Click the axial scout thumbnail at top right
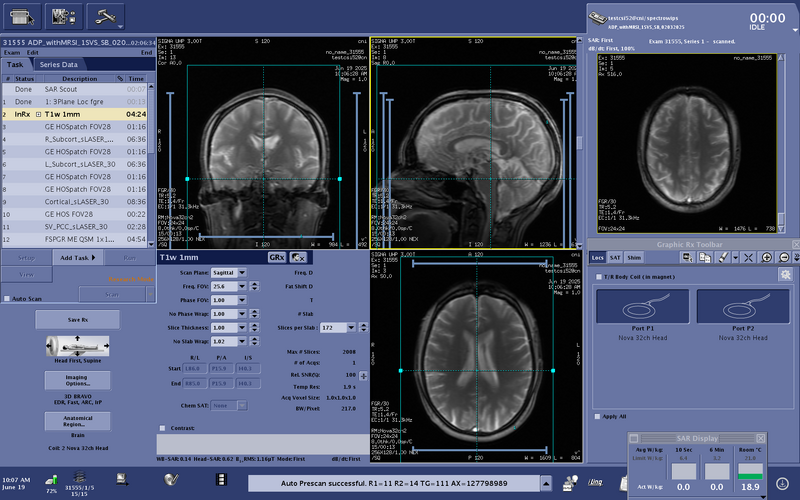The height and width of the screenshot is (500, 800). click(x=687, y=143)
